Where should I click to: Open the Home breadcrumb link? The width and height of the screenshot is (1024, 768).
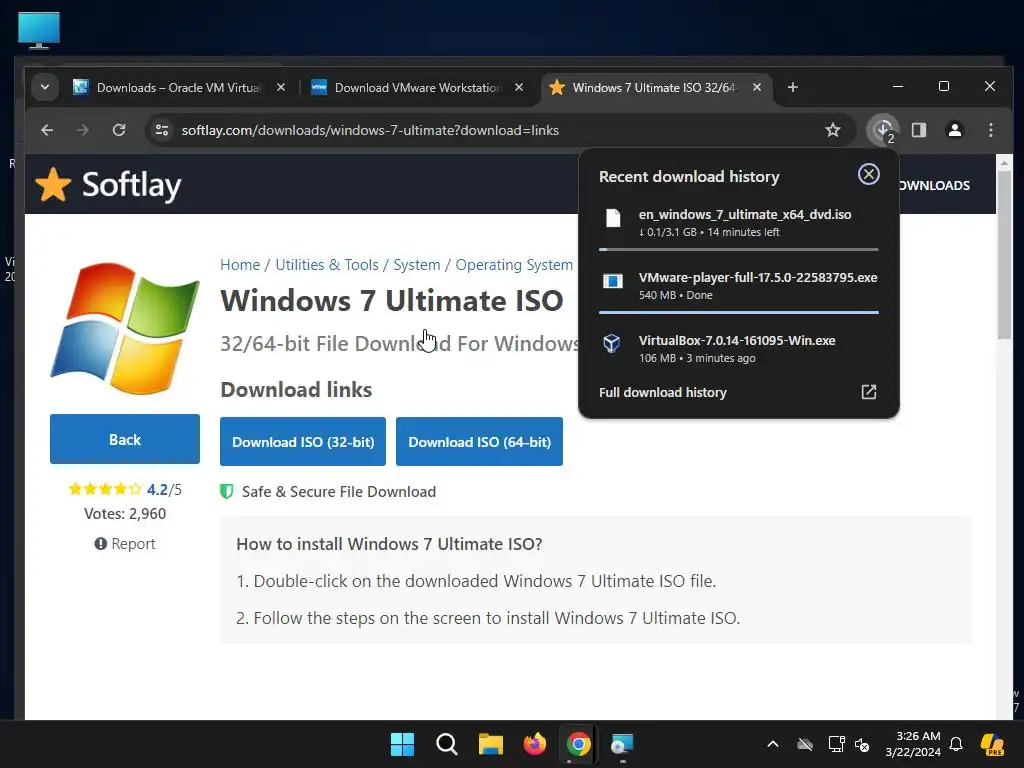tap(240, 264)
